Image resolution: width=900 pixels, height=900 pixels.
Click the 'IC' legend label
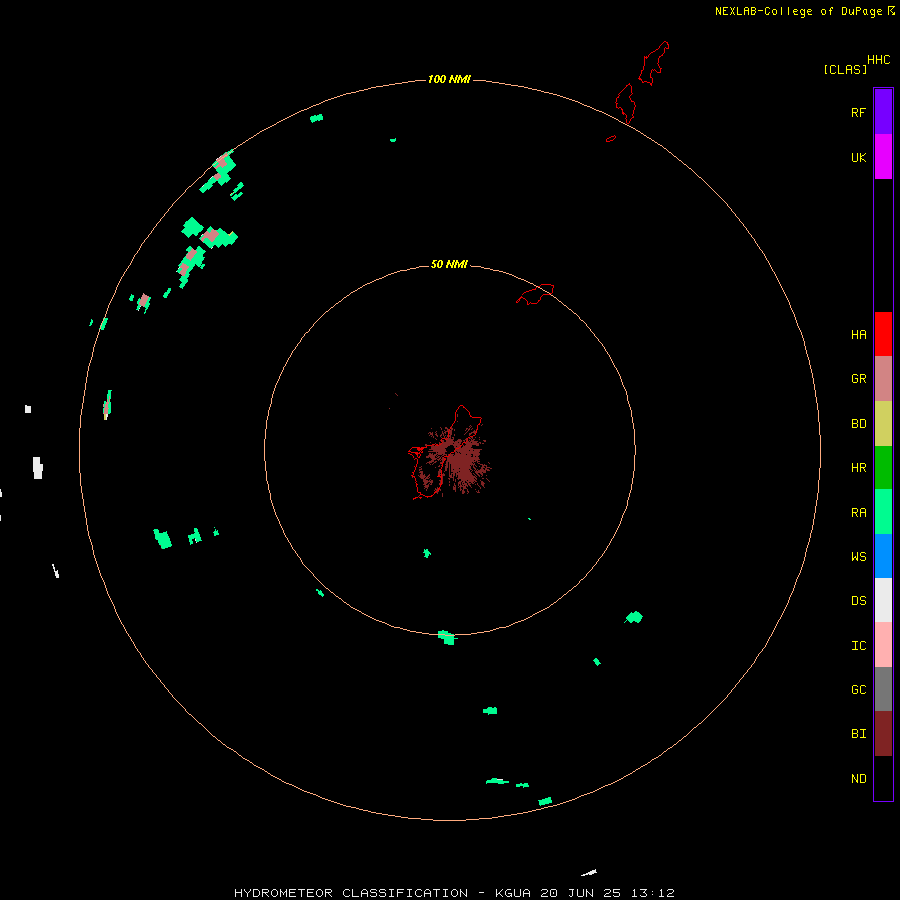858,645
